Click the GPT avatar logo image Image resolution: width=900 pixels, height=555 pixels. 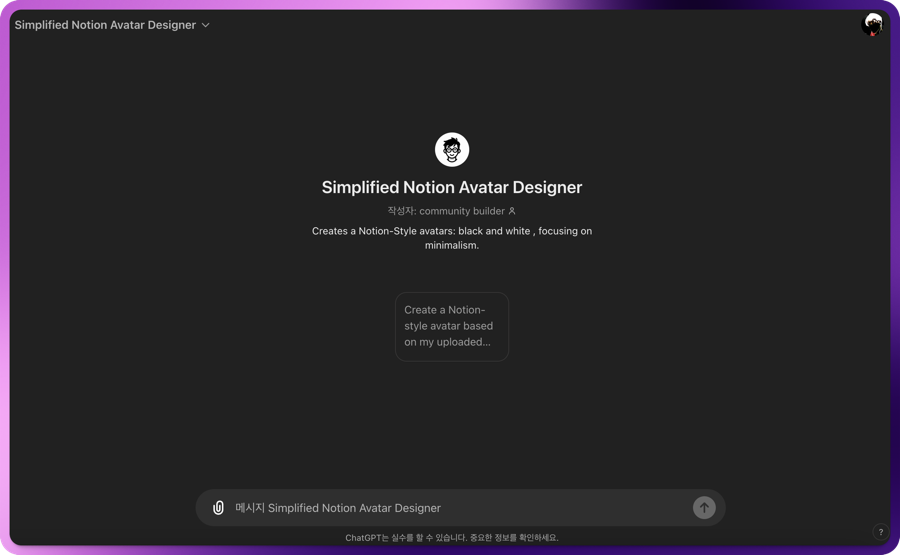(x=452, y=150)
